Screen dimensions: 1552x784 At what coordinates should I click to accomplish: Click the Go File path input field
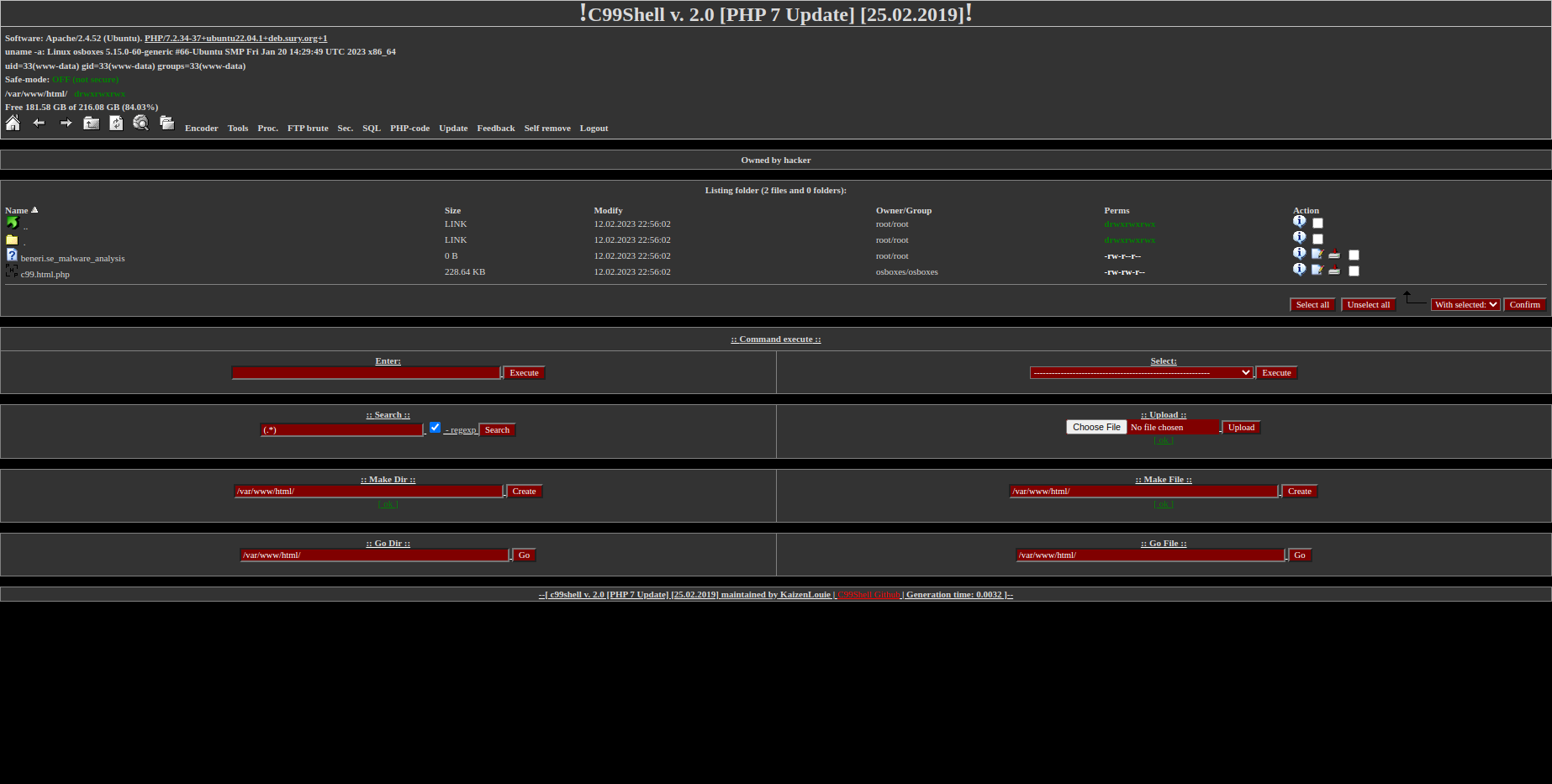pos(1151,555)
